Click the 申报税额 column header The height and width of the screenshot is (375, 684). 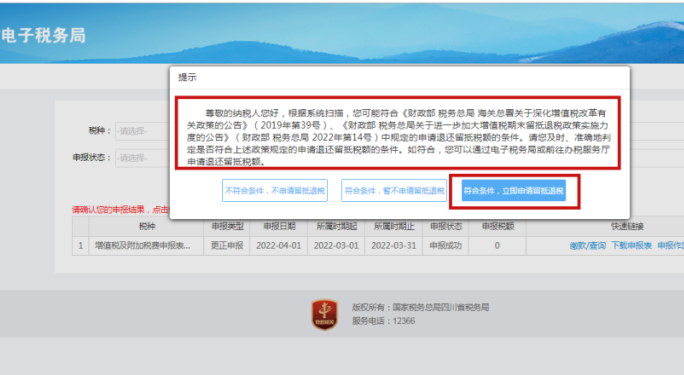point(498,226)
